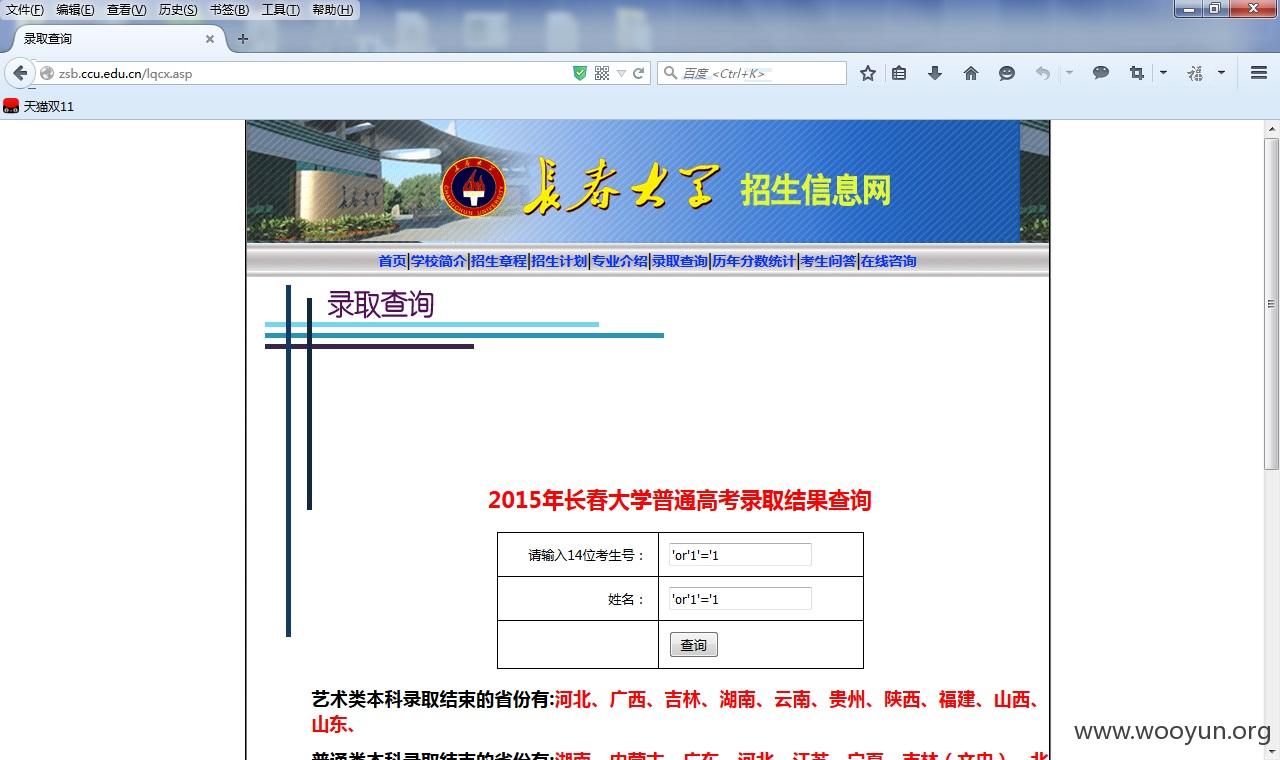Click the page vertical scrollbar thumb
The width and height of the screenshot is (1280, 760).
pos(1271,304)
